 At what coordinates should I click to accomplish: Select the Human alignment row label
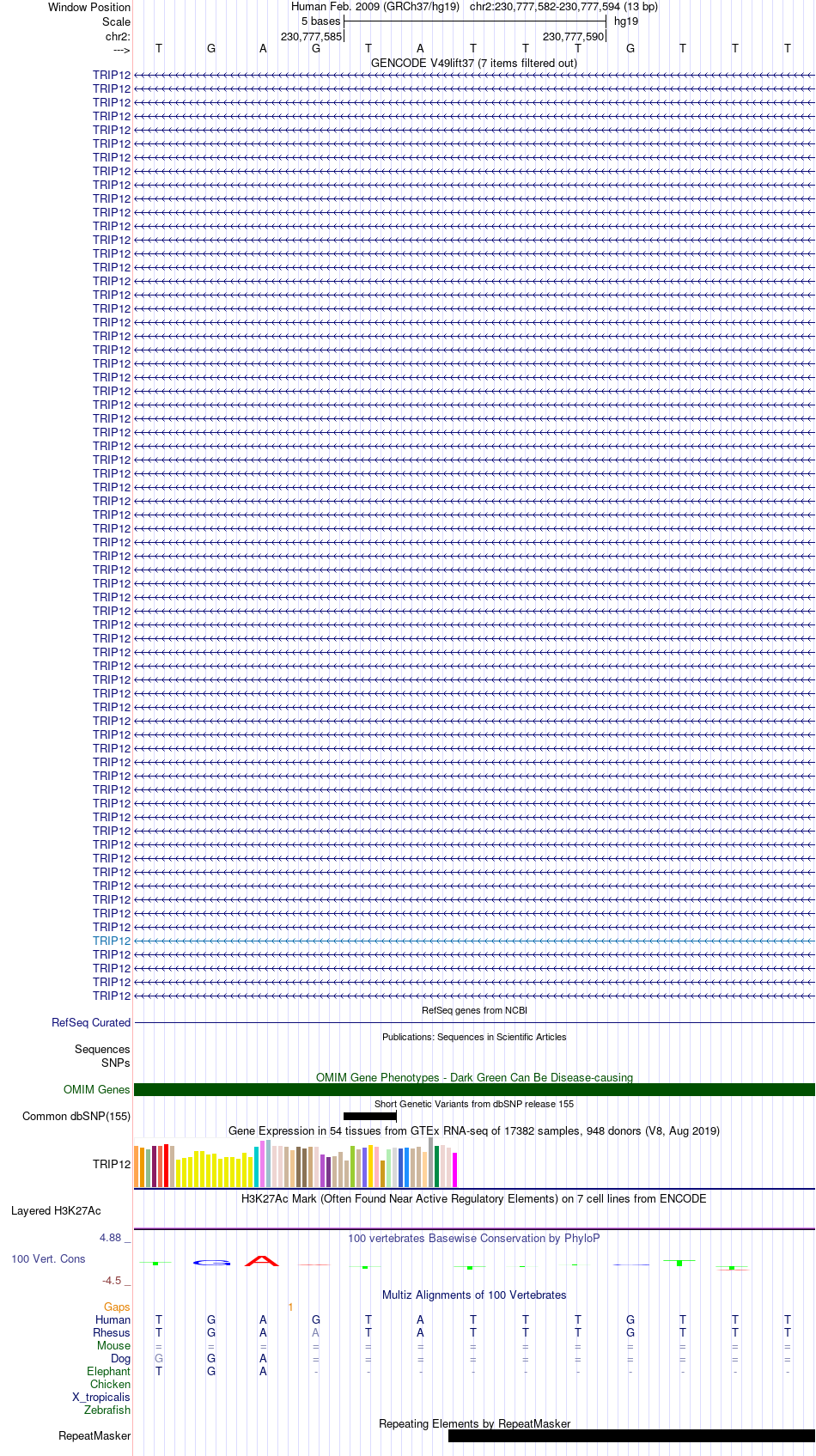(x=113, y=1319)
